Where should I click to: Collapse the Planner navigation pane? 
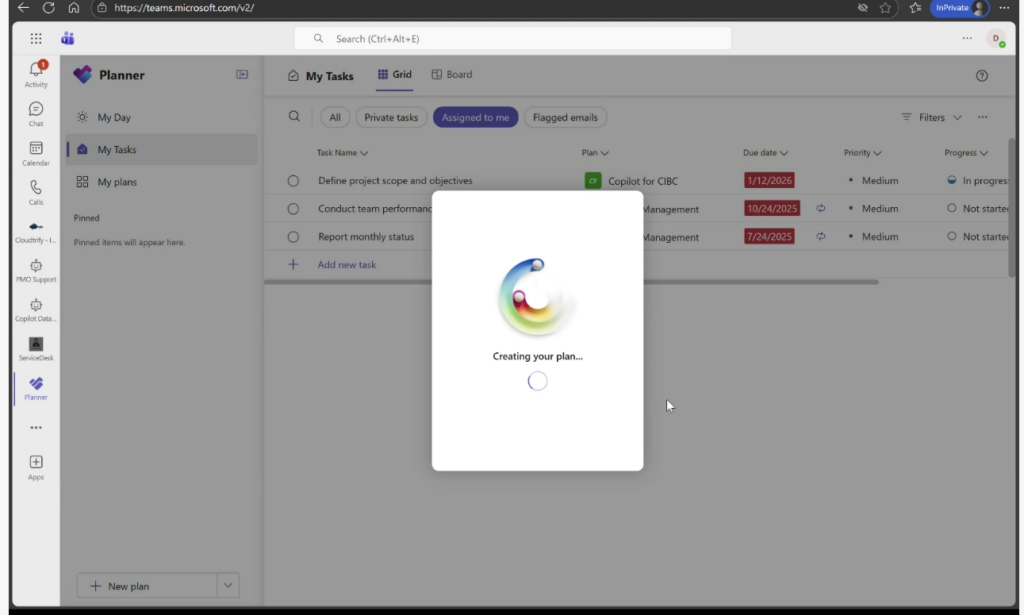coord(242,74)
